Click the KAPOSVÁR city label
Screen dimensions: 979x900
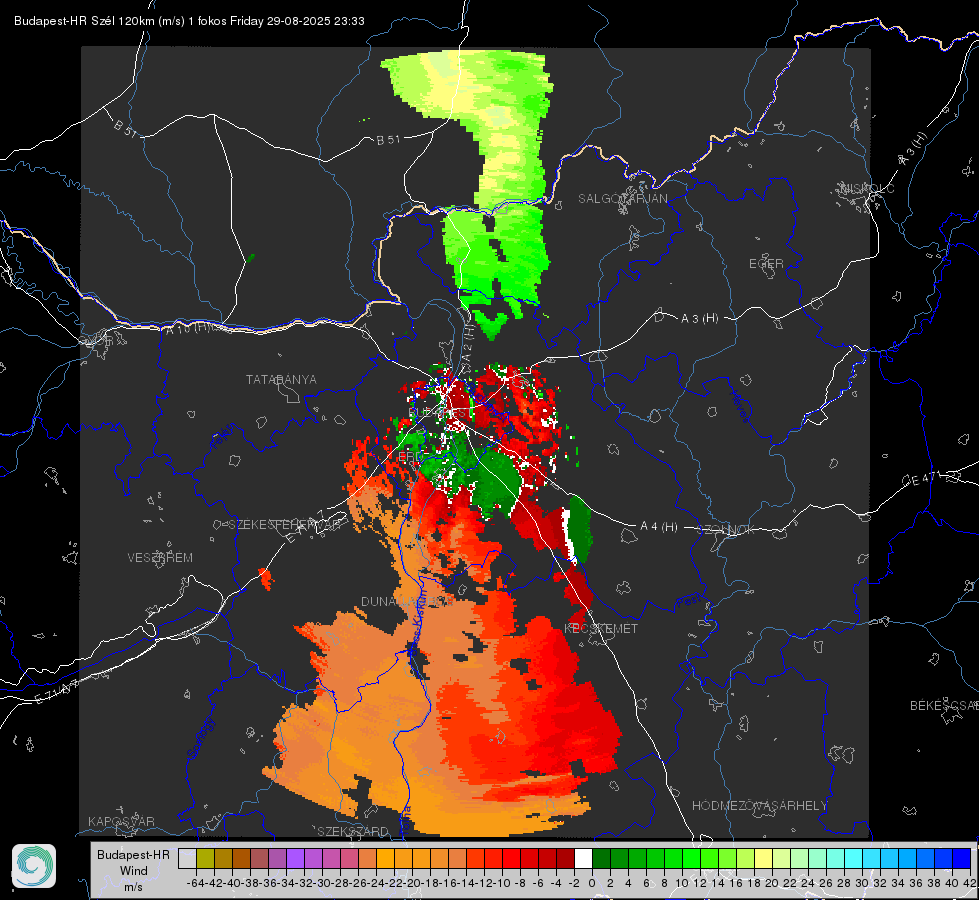coord(121,821)
